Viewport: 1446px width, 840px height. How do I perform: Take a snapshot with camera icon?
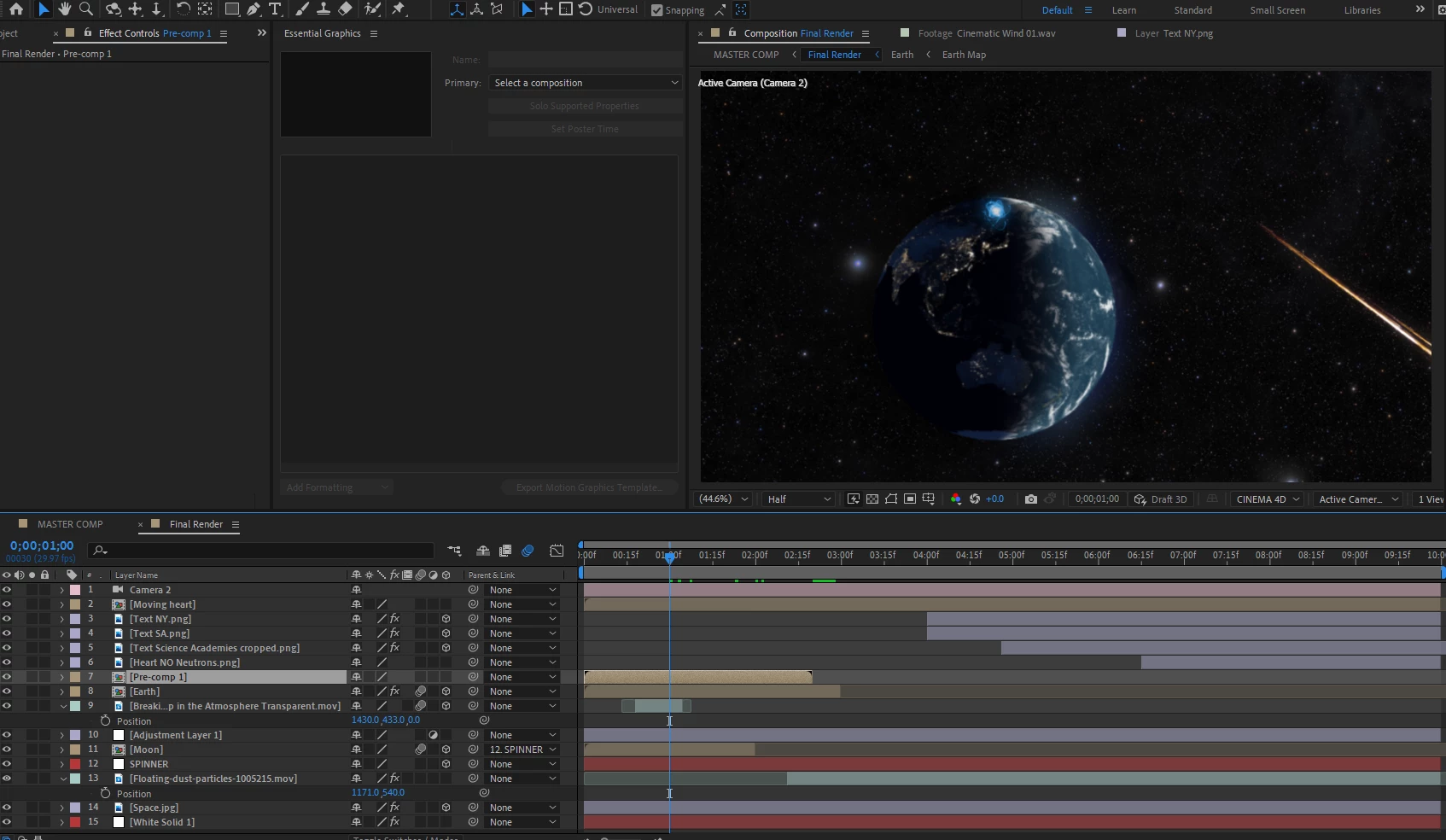[1031, 499]
